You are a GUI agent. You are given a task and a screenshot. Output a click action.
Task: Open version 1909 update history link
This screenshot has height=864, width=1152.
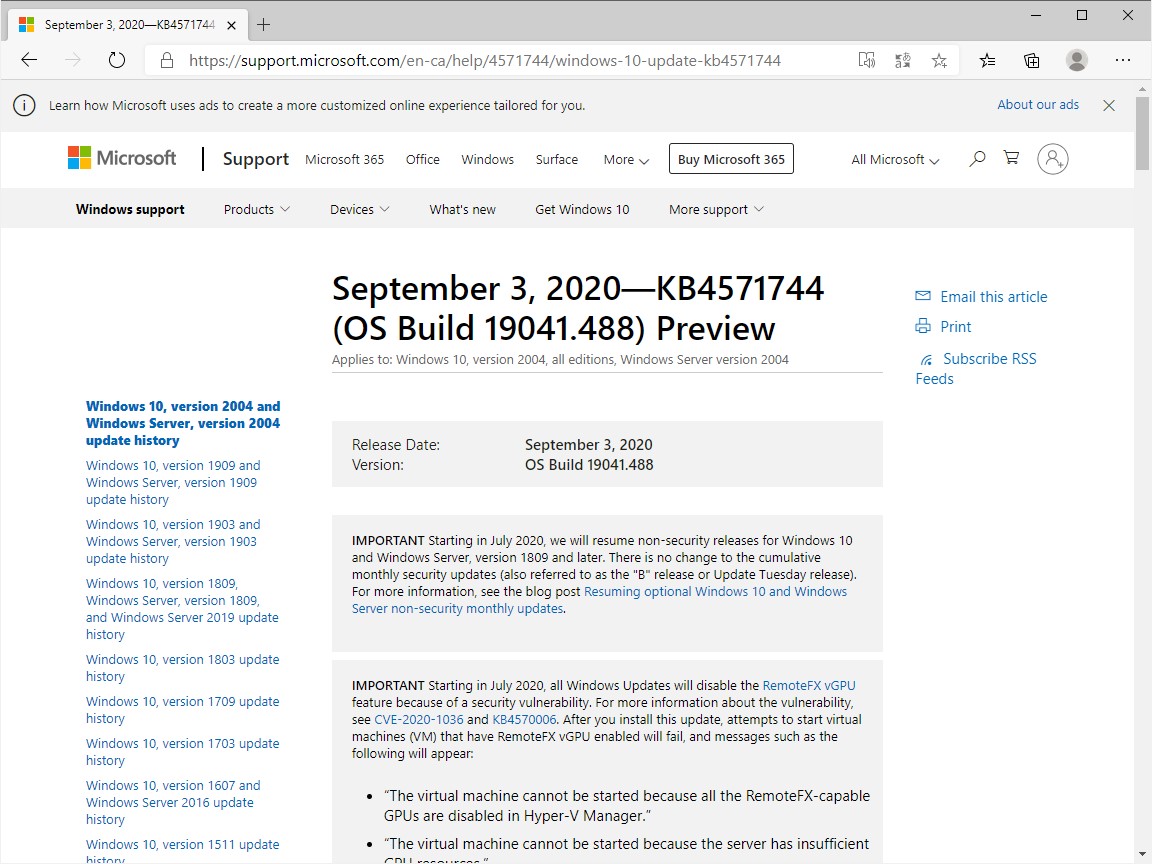point(173,483)
